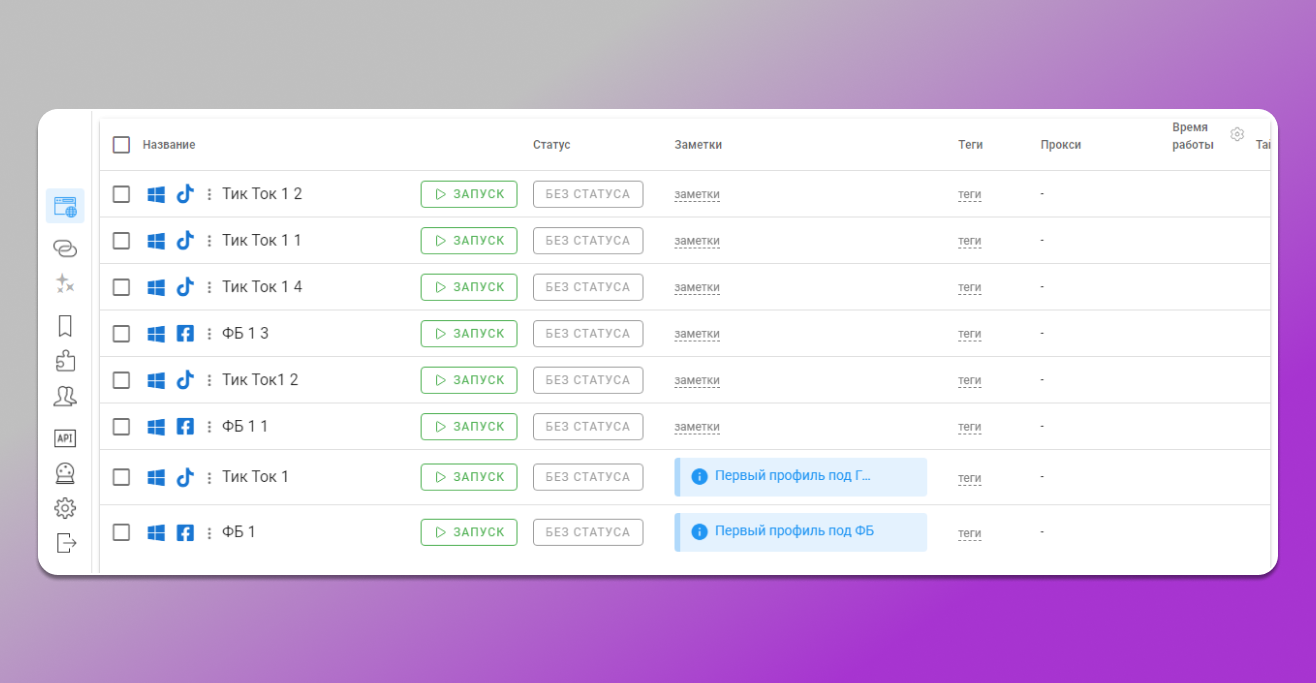Screen dimensions: 1316x683
Task: Open the settings gear in sidebar
Action: click(x=65, y=508)
